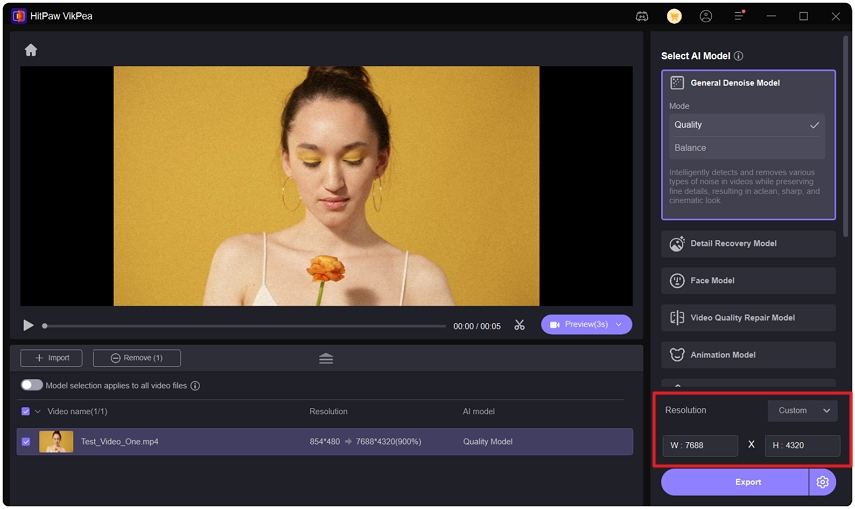Remove (1) selected video
Viewport: 855px width, 509px height.
[x=137, y=358]
